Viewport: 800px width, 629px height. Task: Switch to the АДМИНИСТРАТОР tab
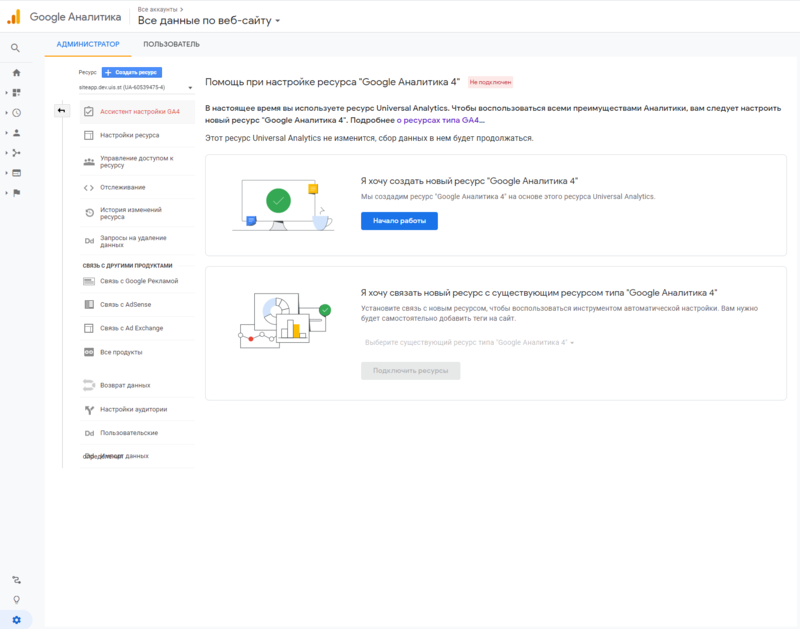(88, 44)
